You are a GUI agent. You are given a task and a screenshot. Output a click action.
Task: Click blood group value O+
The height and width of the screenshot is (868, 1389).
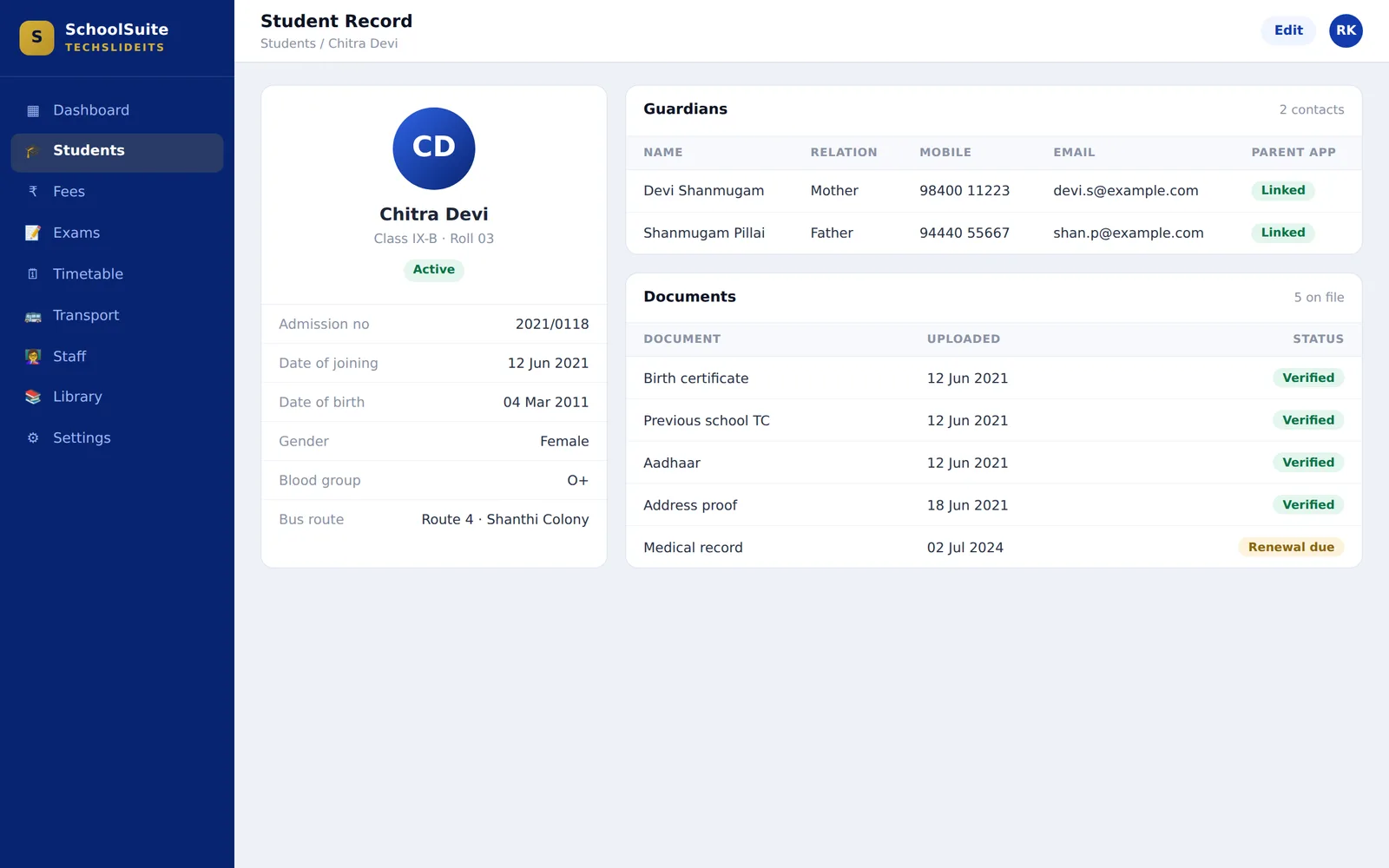[x=578, y=480]
